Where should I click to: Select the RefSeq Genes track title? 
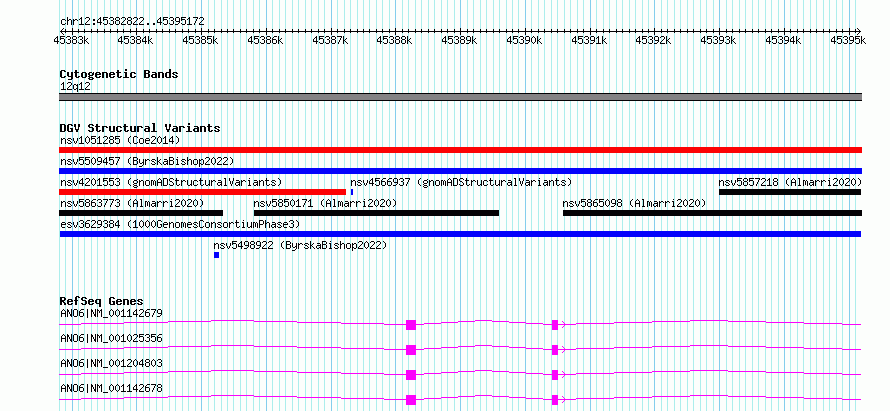click(102, 301)
